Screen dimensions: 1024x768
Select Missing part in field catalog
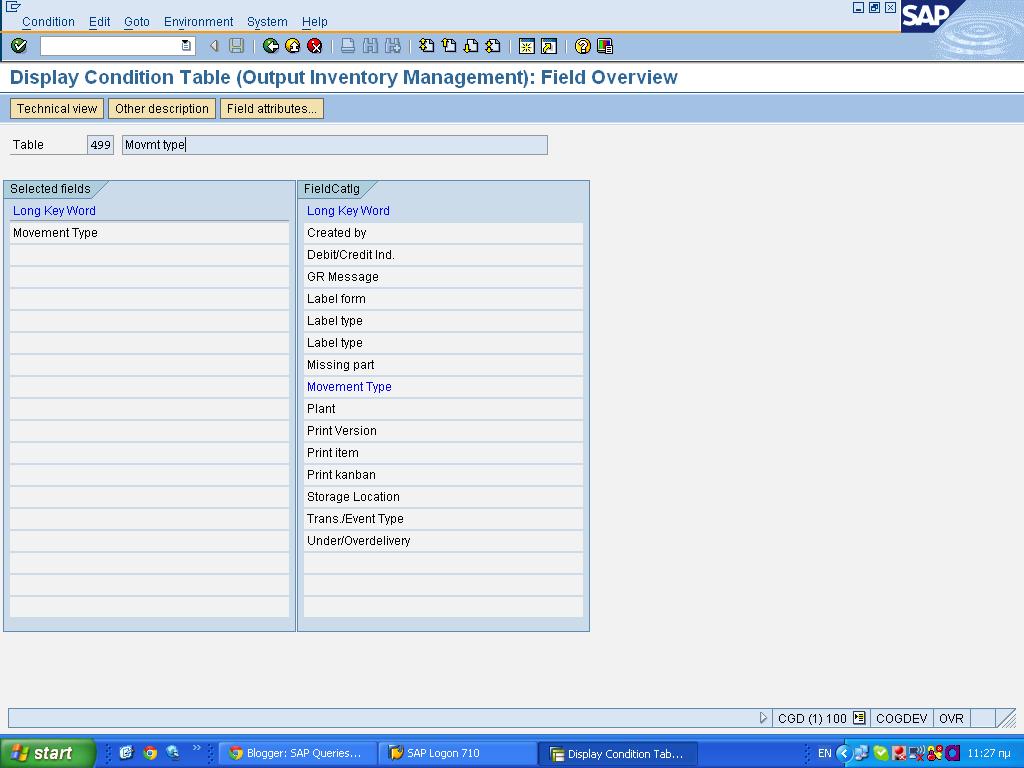click(x=443, y=365)
